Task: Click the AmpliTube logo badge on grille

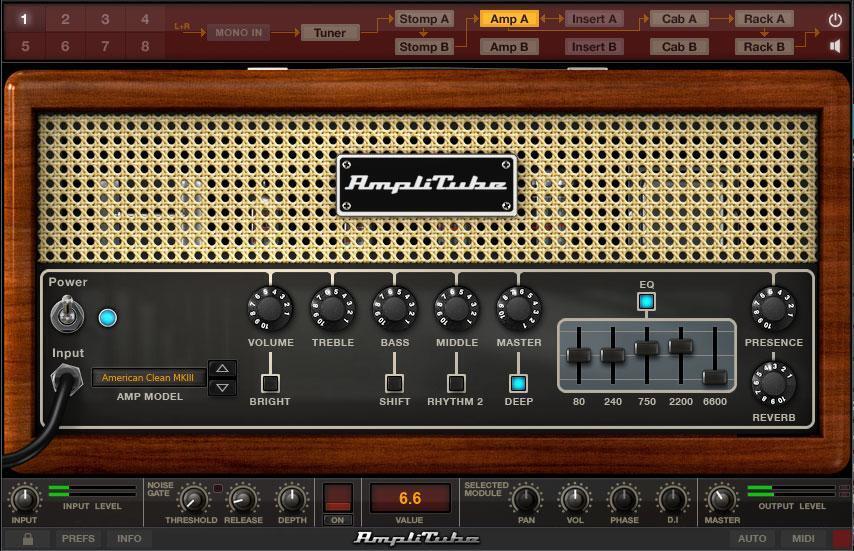Action: tap(426, 185)
